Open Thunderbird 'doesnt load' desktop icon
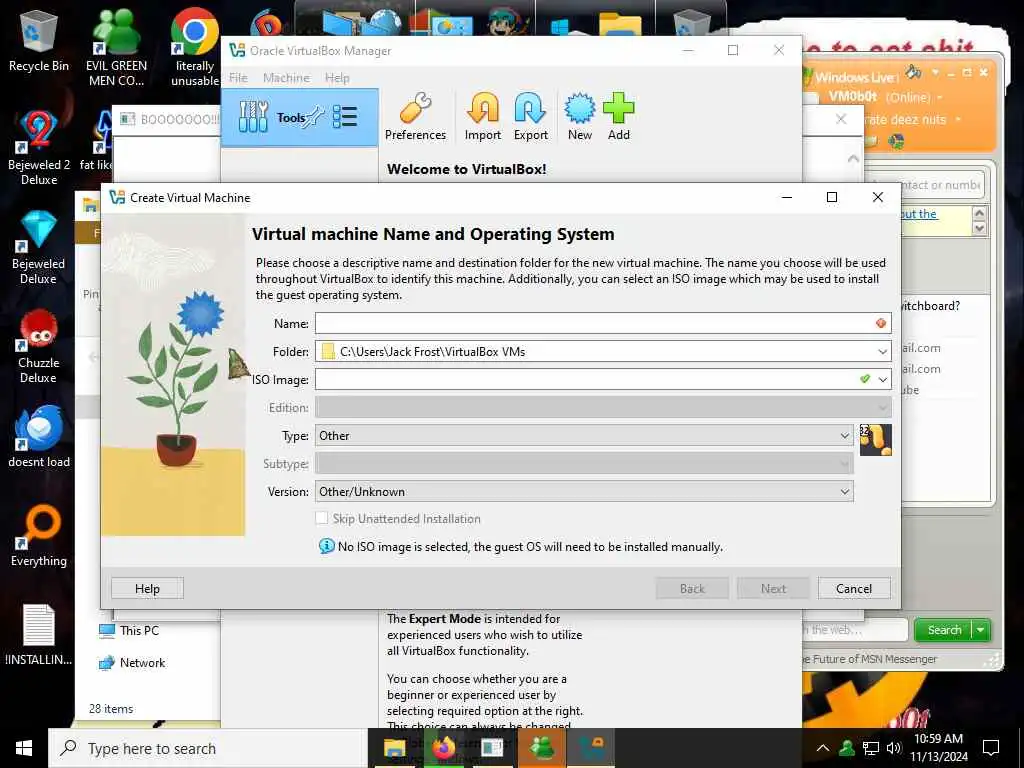The height and width of the screenshot is (768, 1024). point(39,436)
